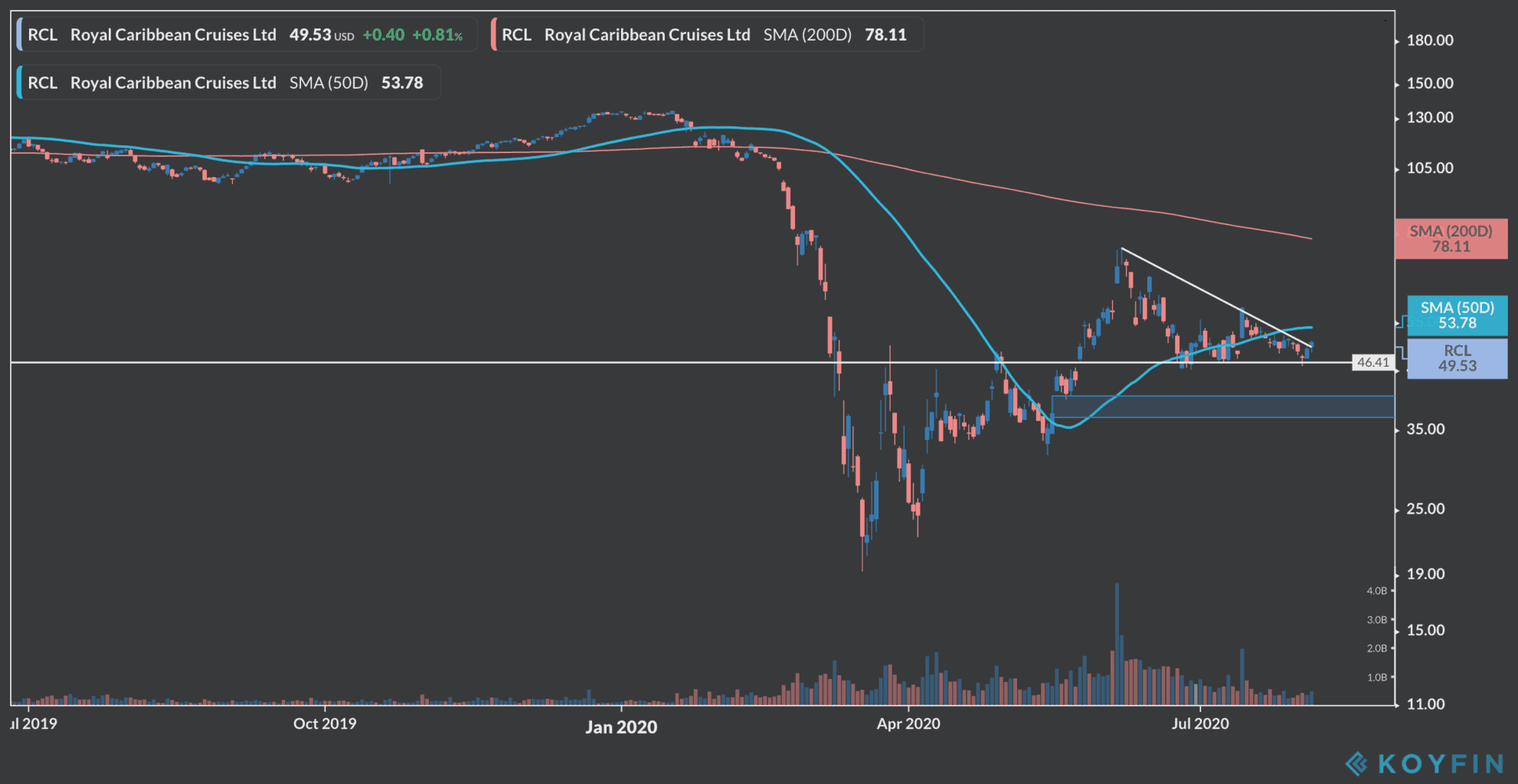Click the Jul 2020 date label

pyautogui.click(x=1200, y=724)
